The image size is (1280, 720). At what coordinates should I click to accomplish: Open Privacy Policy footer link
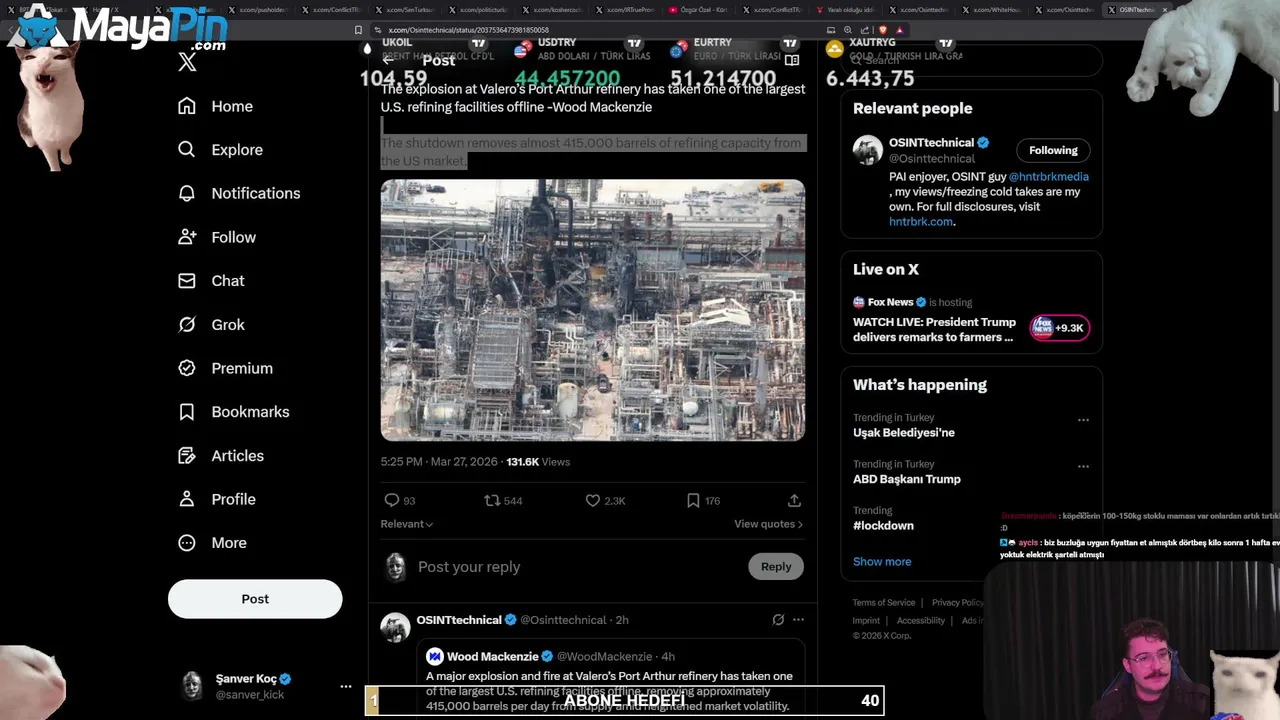pos(957,603)
